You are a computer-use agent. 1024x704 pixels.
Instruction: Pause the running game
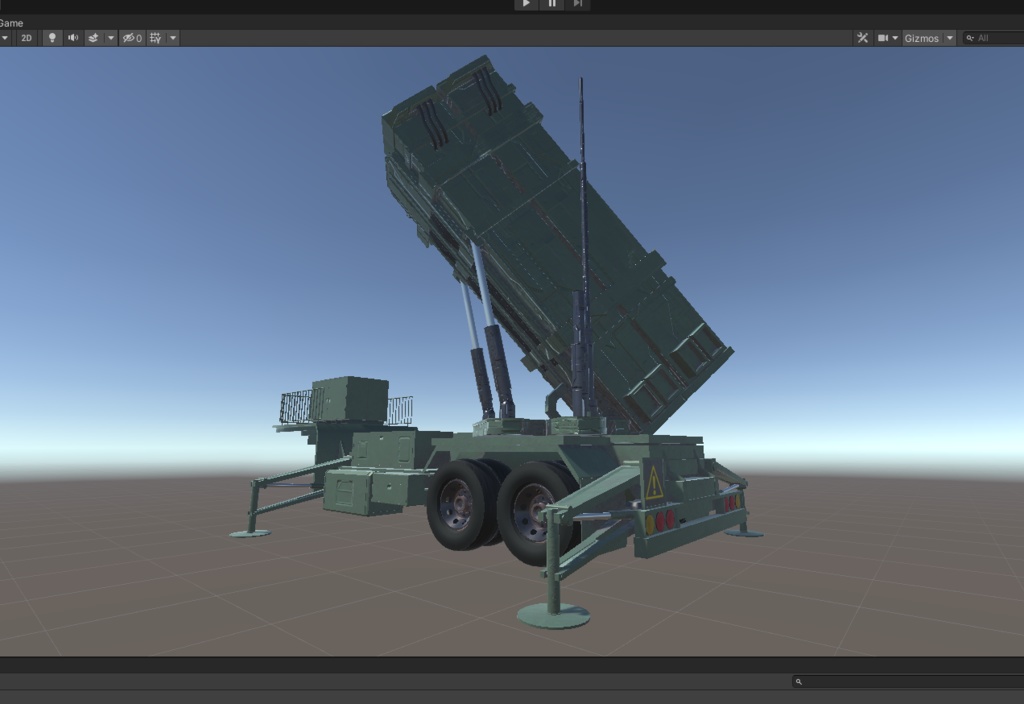tap(551, 4)
